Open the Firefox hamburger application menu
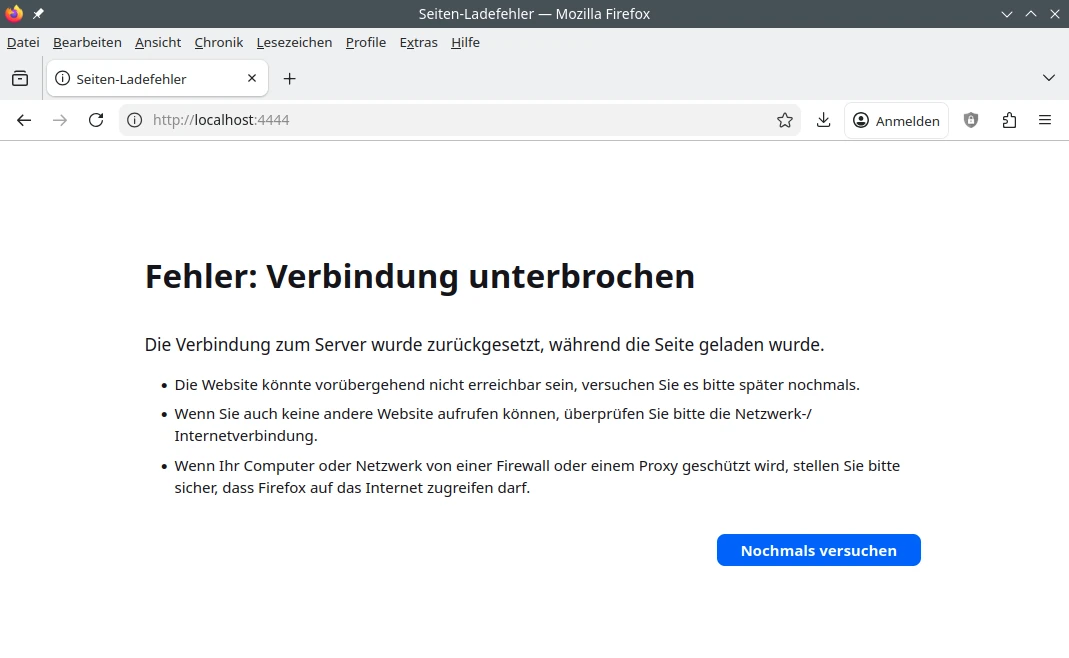The height and width of the screenshot is (658, 1069). pyautogui.click(x=1045, y=121)
